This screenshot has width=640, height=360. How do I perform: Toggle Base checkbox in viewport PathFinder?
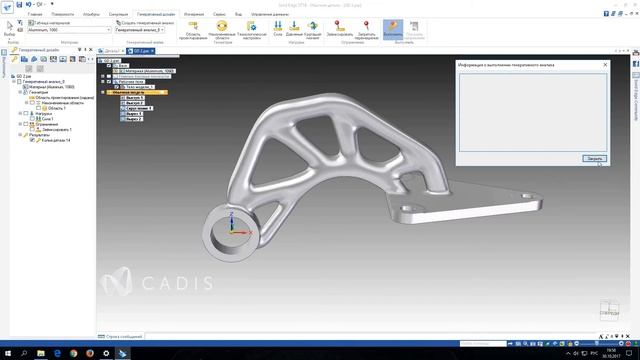[109, 65]
